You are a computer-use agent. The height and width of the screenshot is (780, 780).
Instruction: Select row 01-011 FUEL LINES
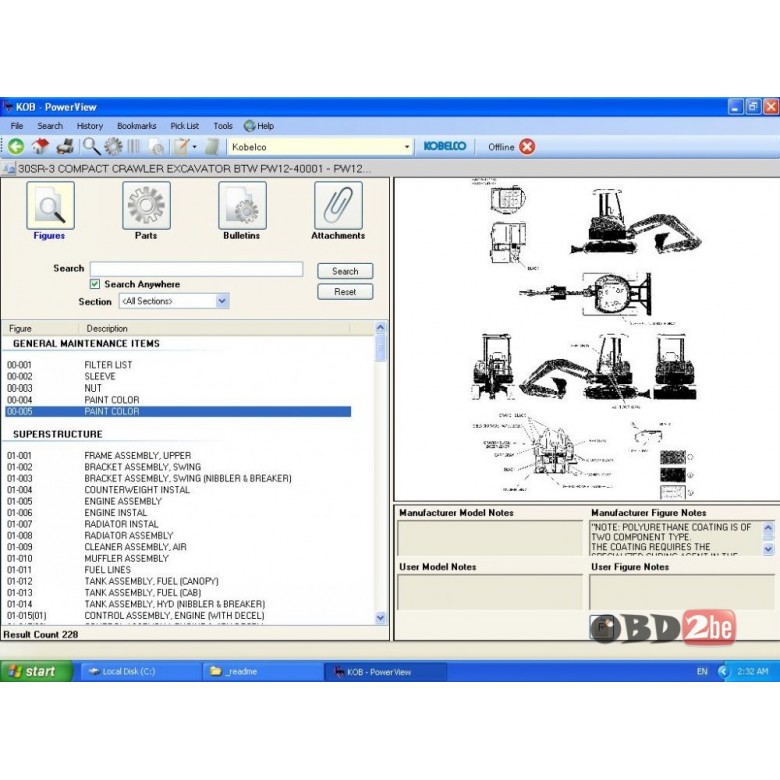pos(178,570)
